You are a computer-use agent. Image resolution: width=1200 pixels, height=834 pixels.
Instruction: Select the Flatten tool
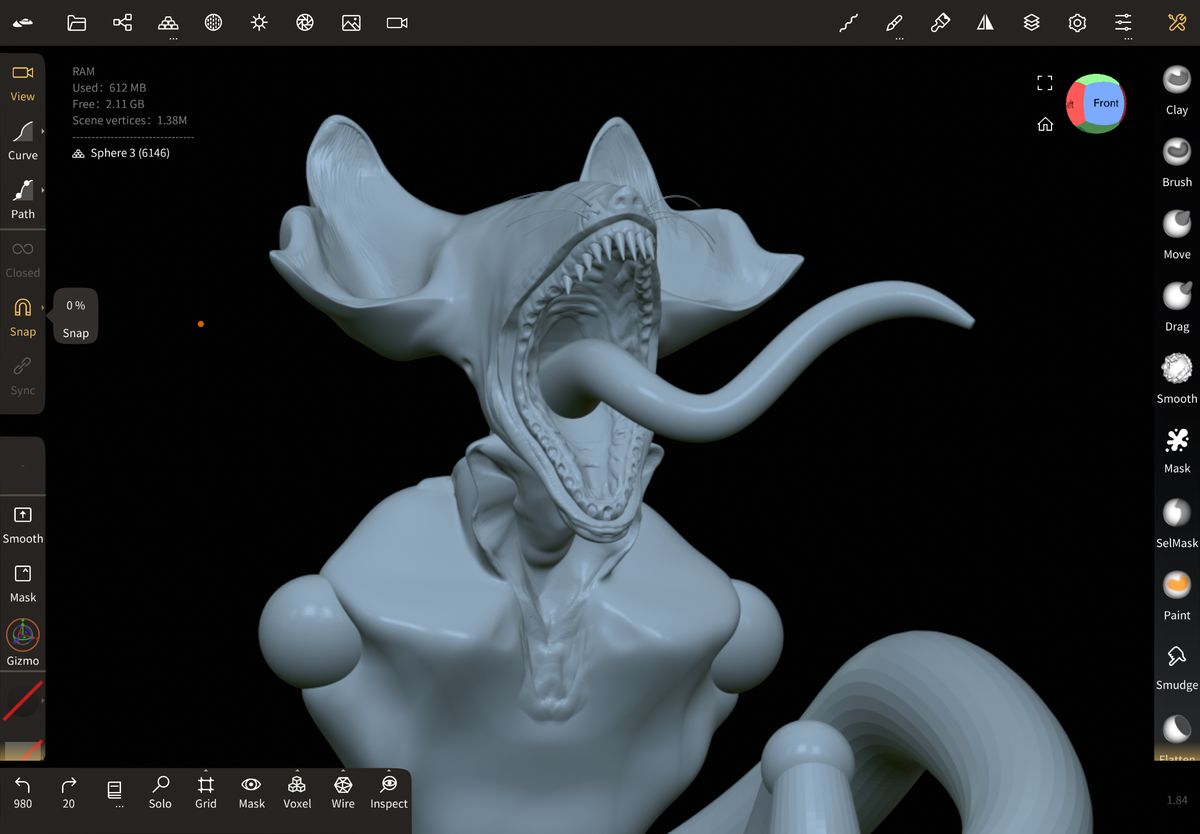tap(1177, 737)
